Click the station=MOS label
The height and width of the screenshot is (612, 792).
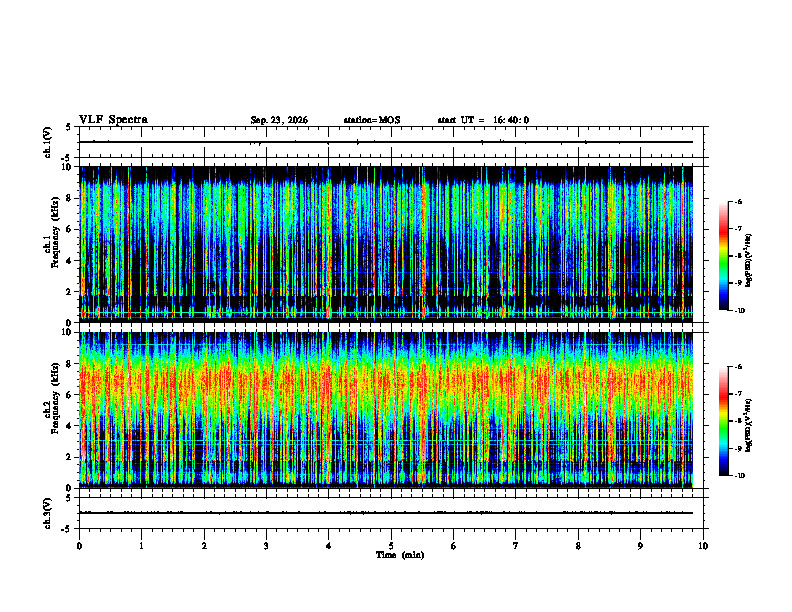[x=372, y=120]
